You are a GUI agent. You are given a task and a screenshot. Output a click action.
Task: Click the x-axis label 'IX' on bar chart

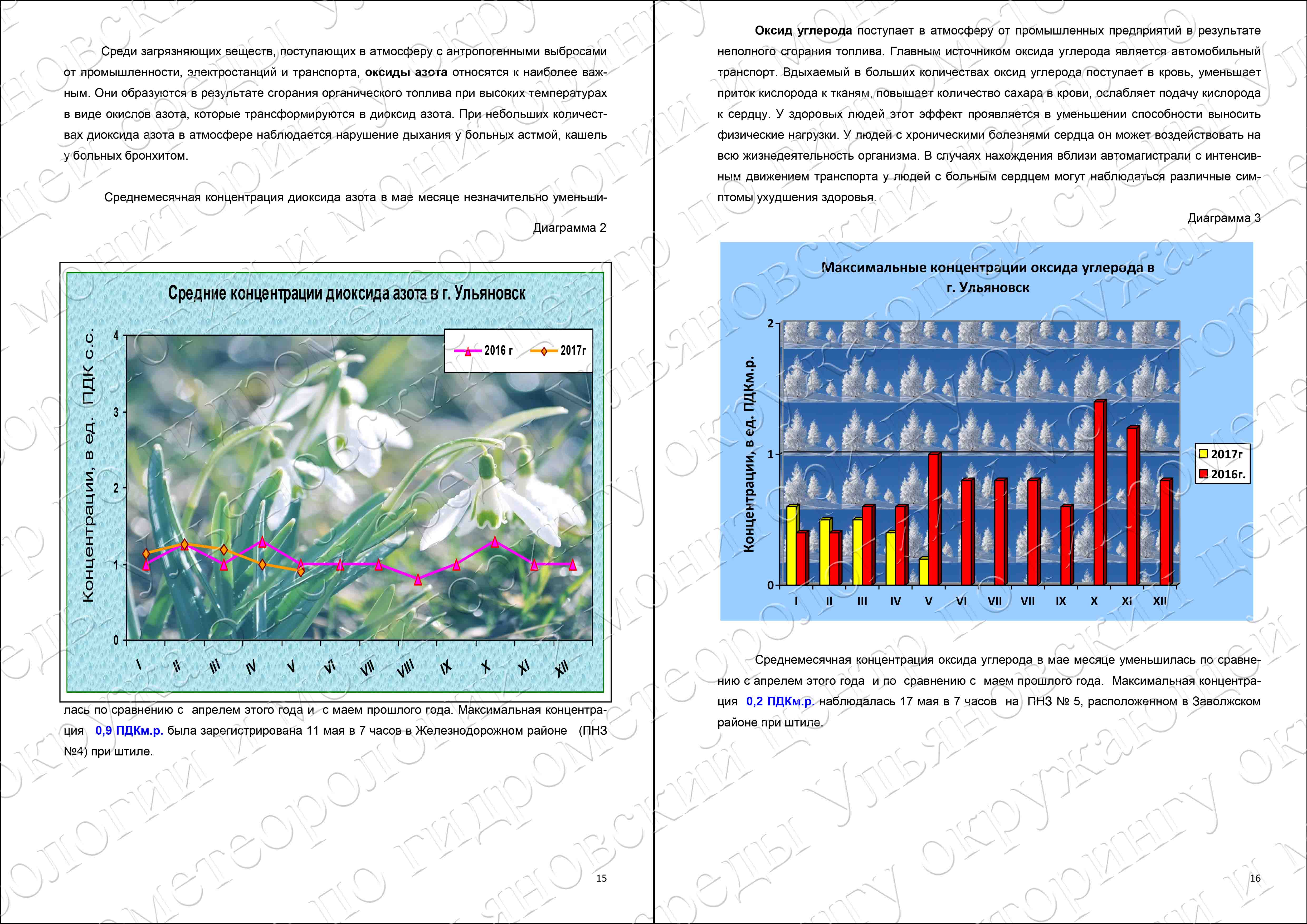(x=1061, y=601)
